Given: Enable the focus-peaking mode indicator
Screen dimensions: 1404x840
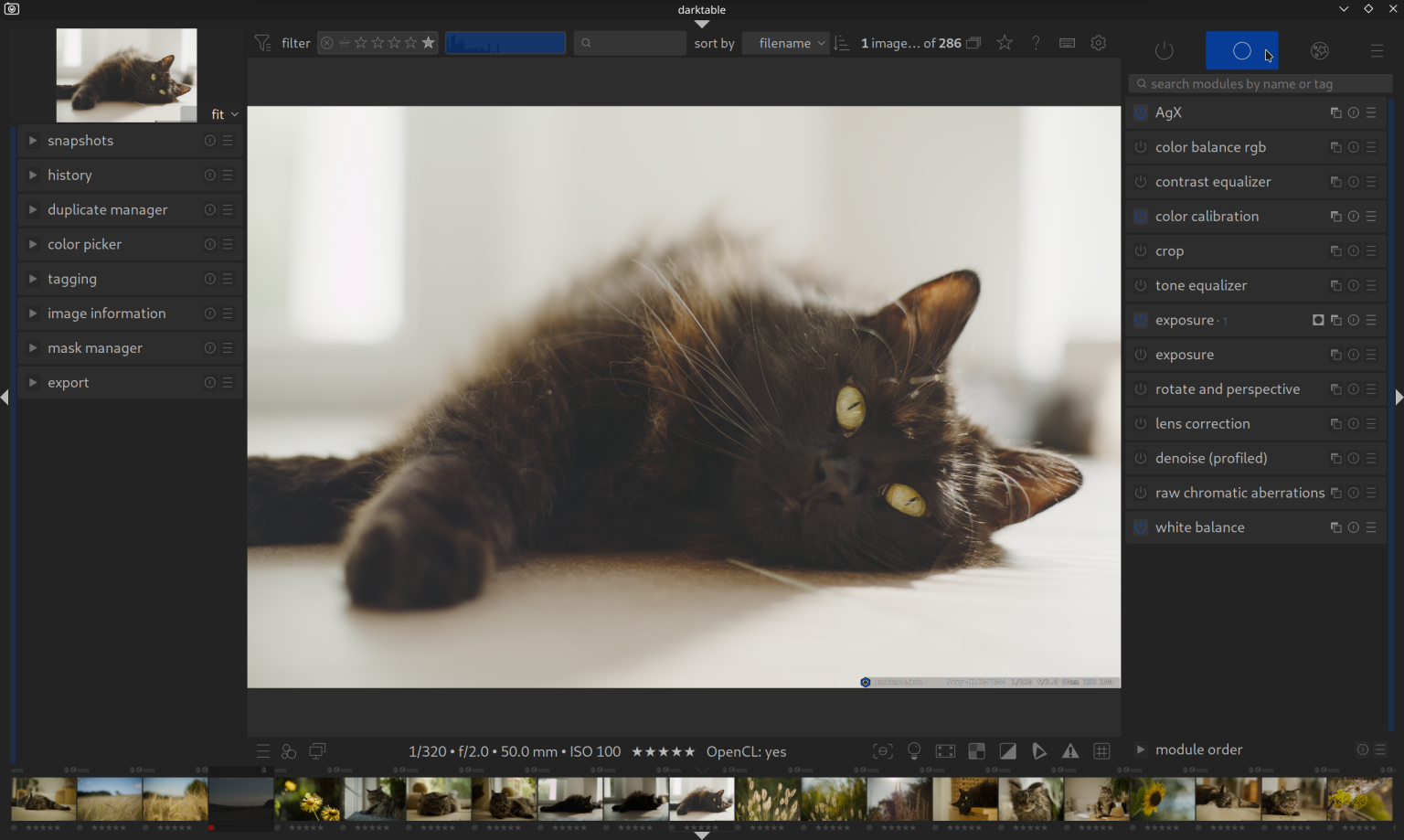Looking at the screenshot, I should coord(882,750).
